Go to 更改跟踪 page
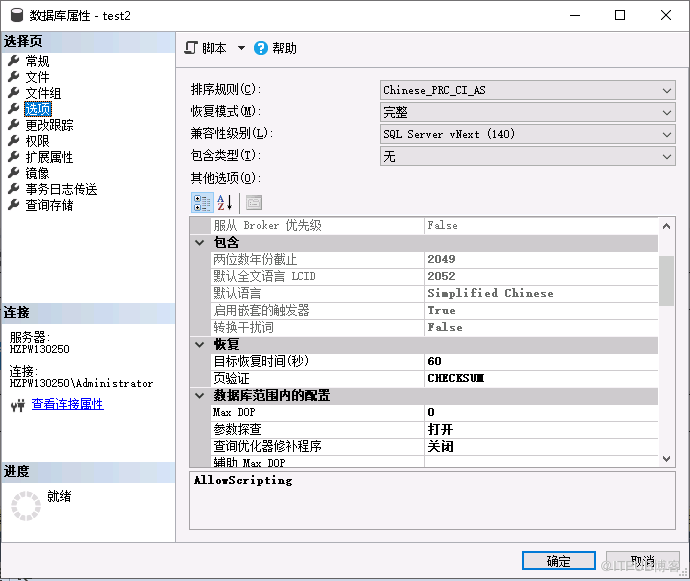 click(49, 125)
